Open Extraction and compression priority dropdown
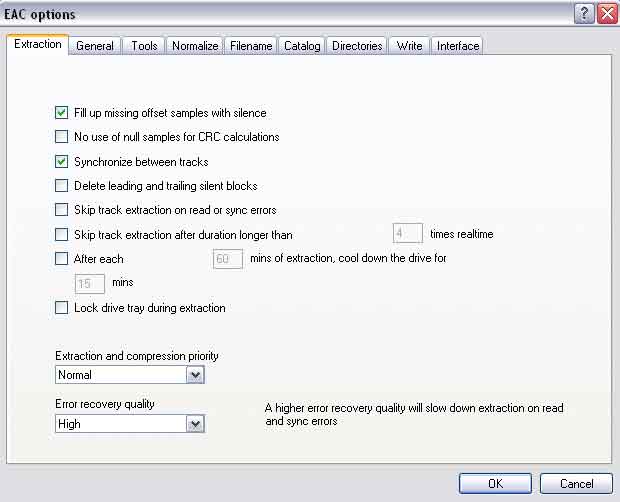The image size is (620, 502). [x=130, y=374]
